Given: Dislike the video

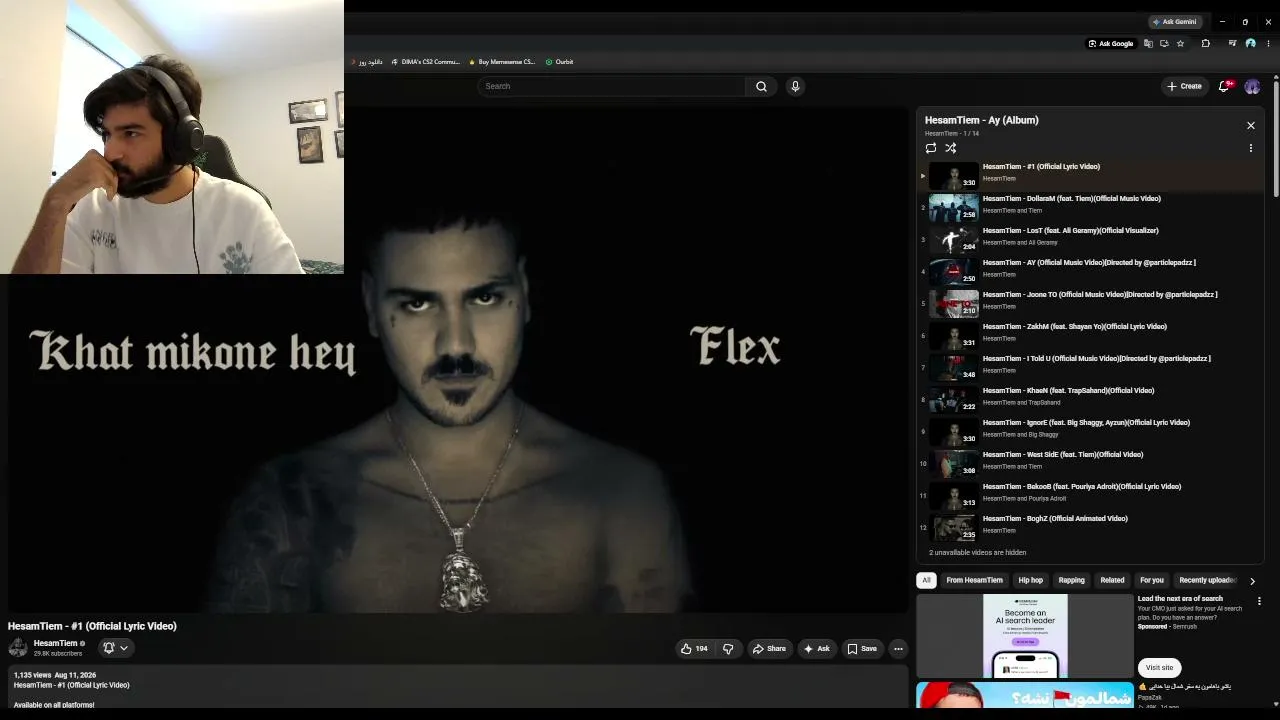Looking at the screenshot, I should tap(728, 648).
